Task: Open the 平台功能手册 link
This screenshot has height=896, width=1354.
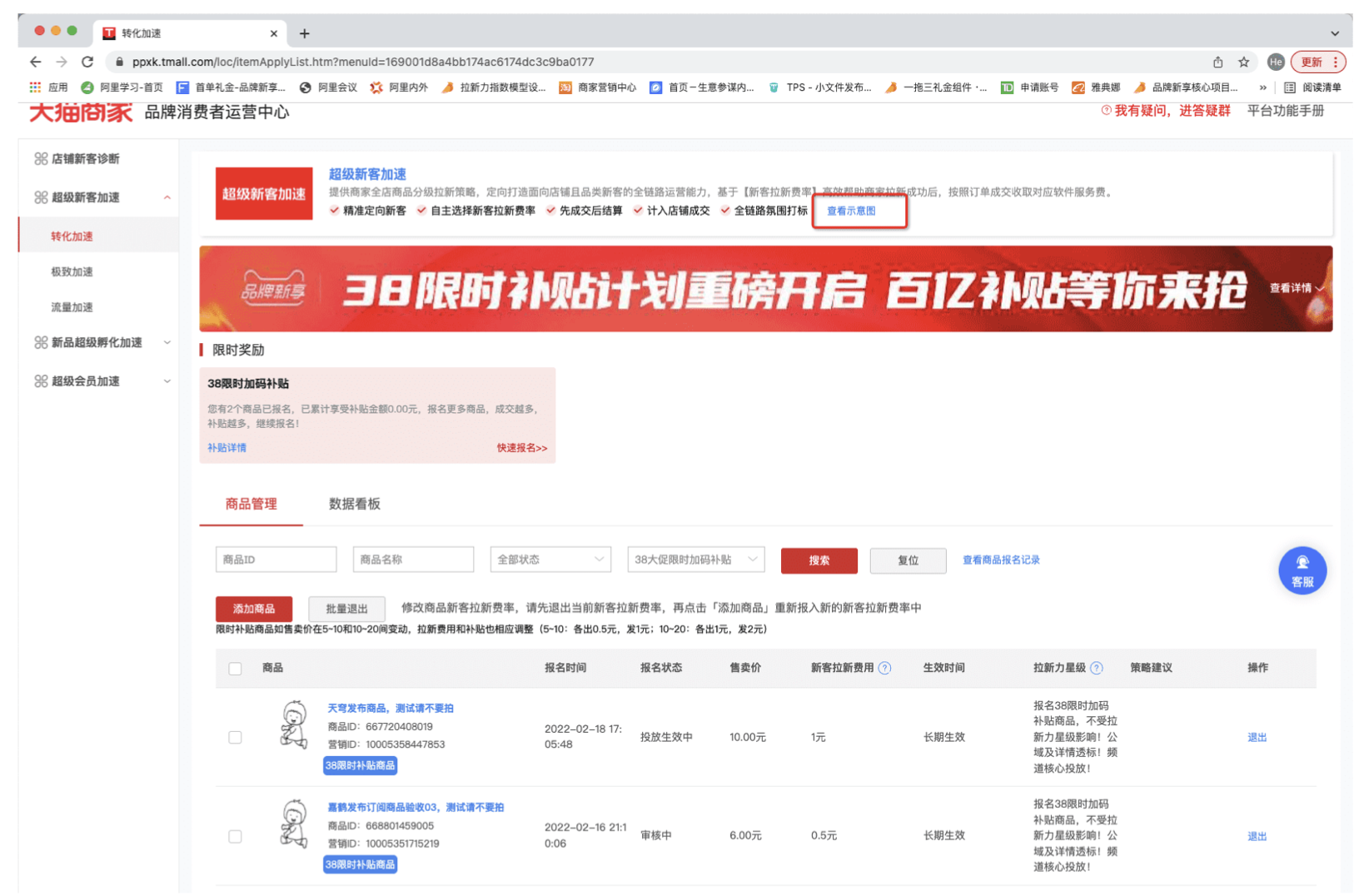Action: (1285, 111)
